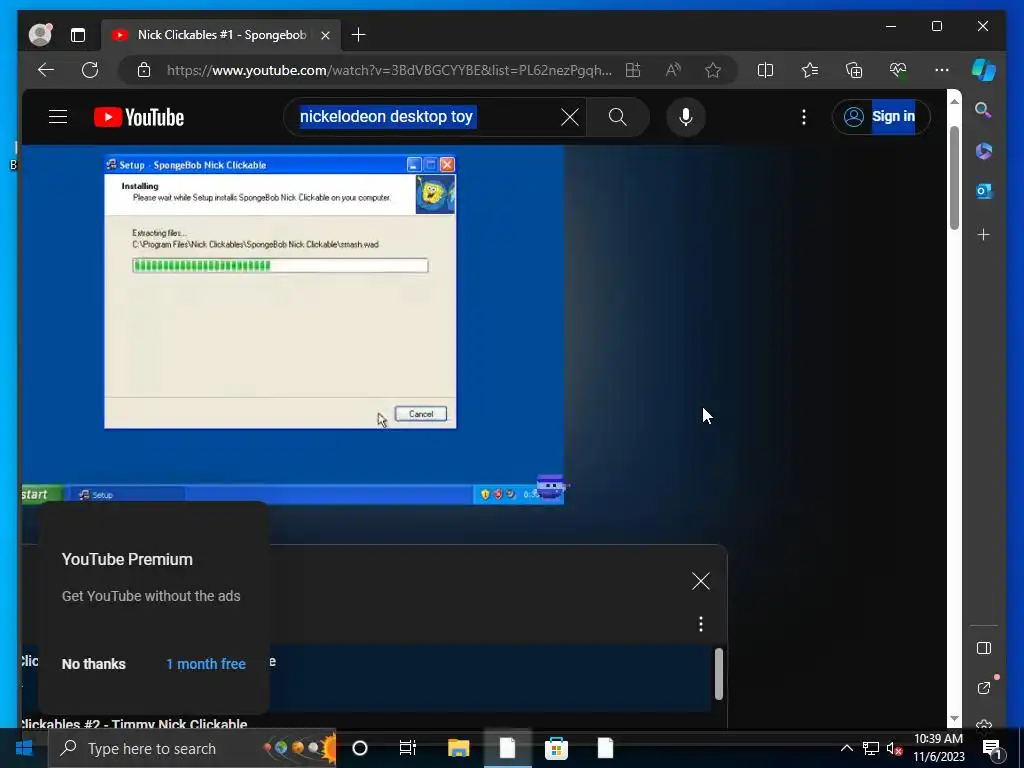Activate Read aloud in address bar
Viewport: 1024px width, 768px height.
coord(673,70)
